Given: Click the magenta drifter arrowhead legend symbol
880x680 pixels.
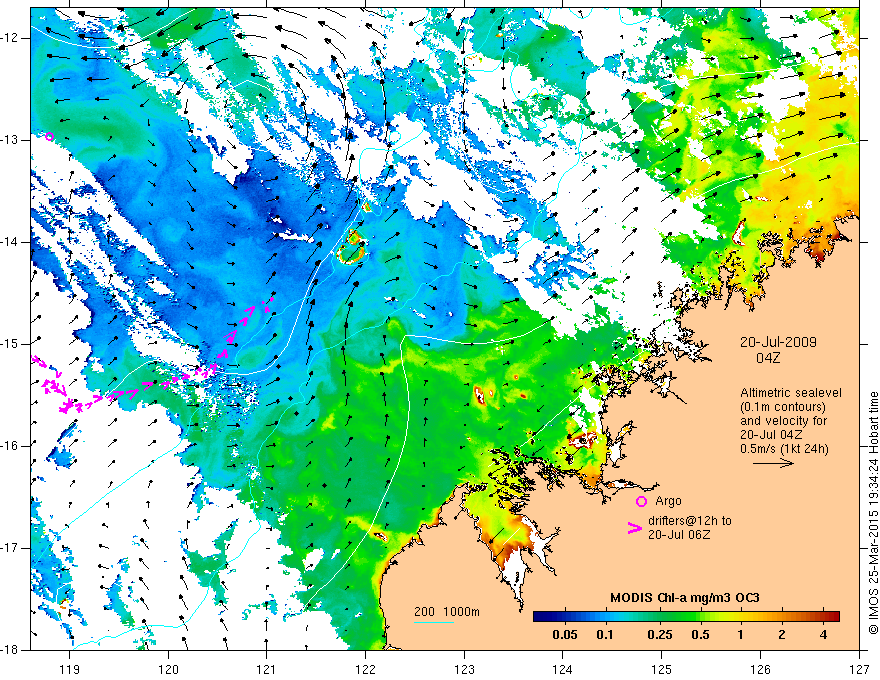Looking at the screenshot, I should 634,527.
